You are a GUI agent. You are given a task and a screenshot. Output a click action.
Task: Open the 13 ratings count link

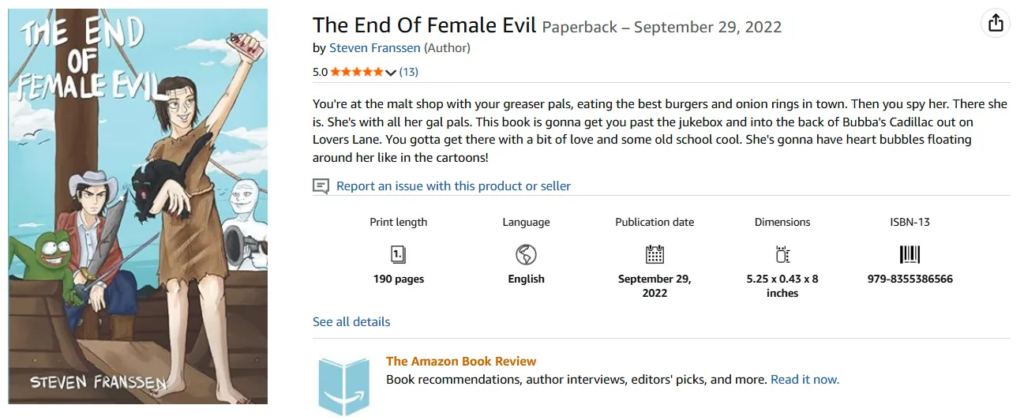pyautogui.click(x=409, y=72)
